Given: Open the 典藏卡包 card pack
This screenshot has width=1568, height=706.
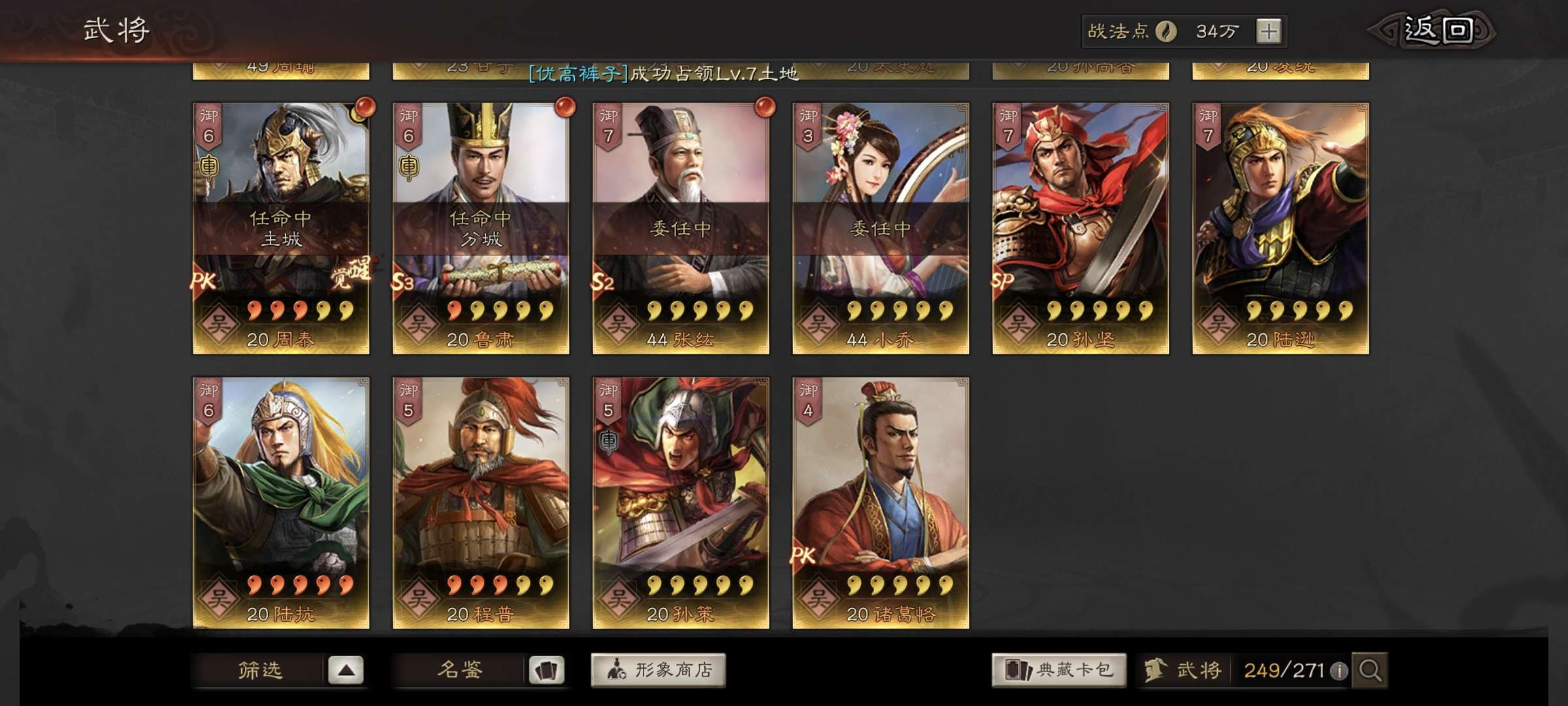Looking at the screenshot, I should point(1059,670).
